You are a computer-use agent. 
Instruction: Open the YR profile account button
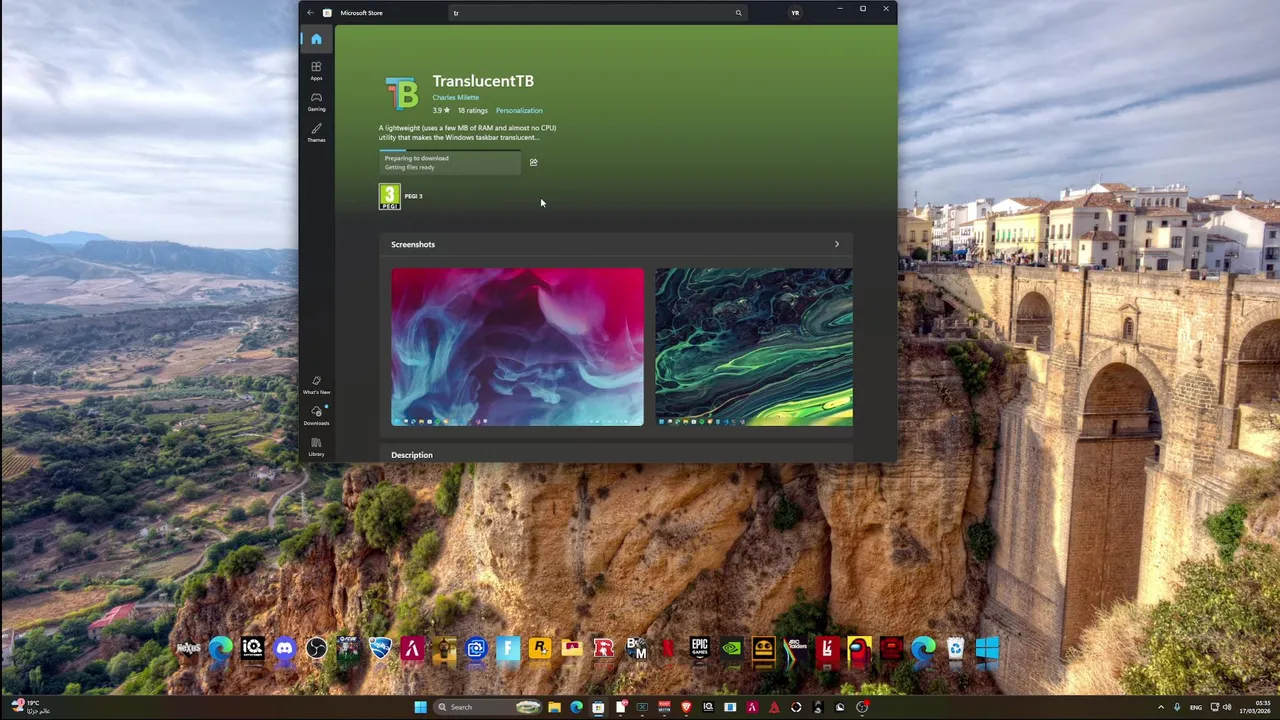(795, 13)
